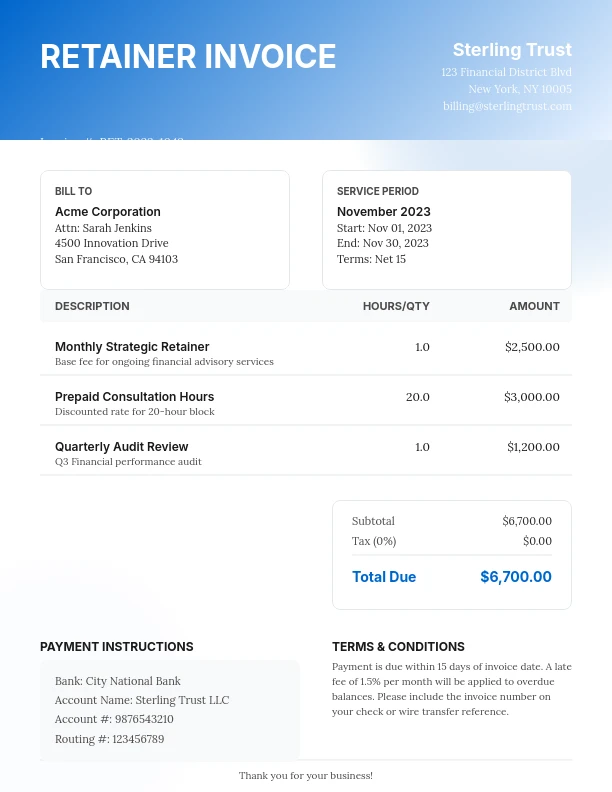Screen dimensions: 612x792
Task: Click the AMOUNT column header
Action: [x=534, y=306]
